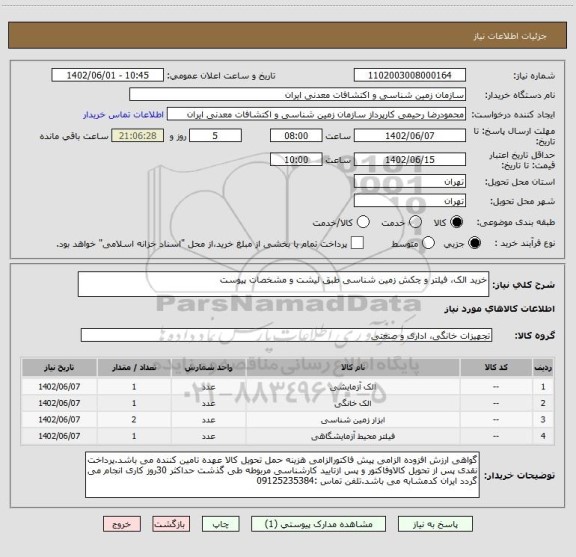
Task: Click the چاپ button
Action: click(x=221, y=524)
